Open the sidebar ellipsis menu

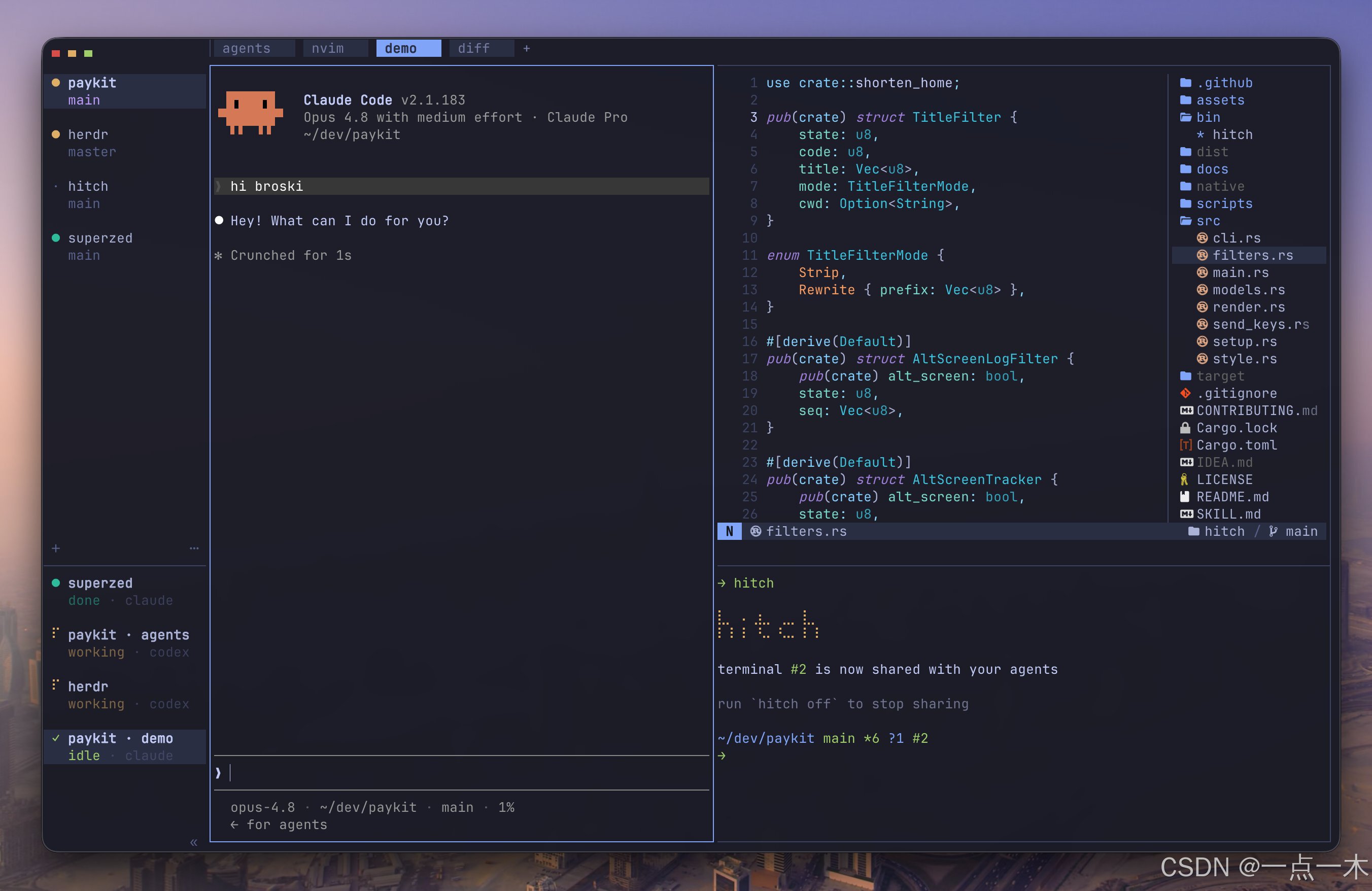(x=194, y=548)
